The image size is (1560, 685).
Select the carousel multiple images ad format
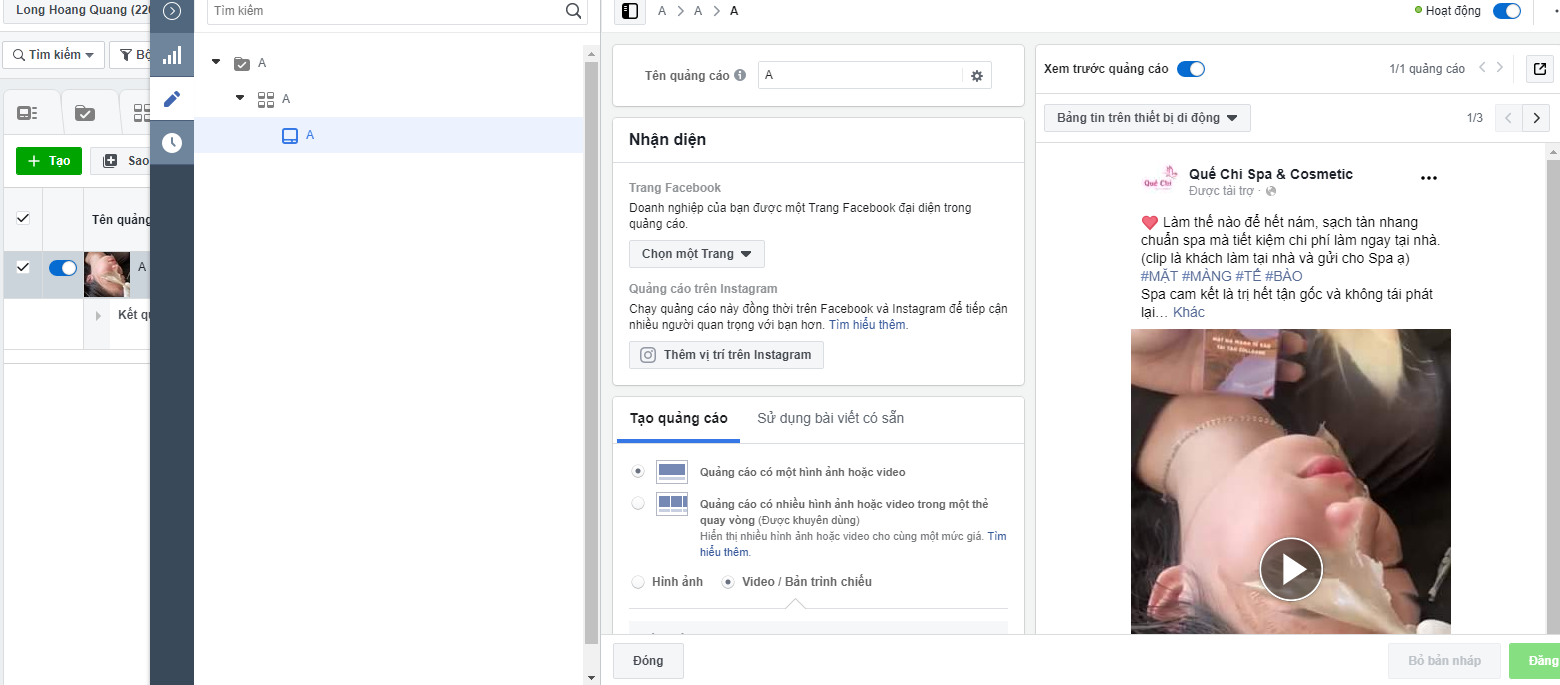pyautogui.click(x=638, y=503)
